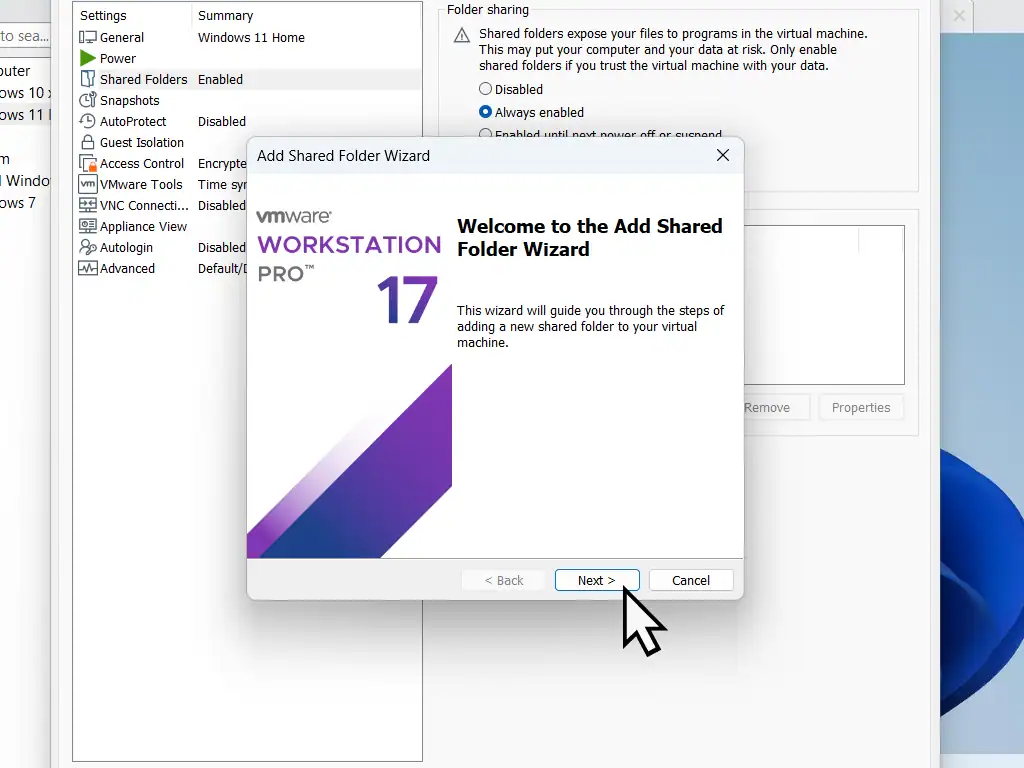The image size is (1024, 768).
Task: Open the Snapshots clock icon
Action: point(88,100)
